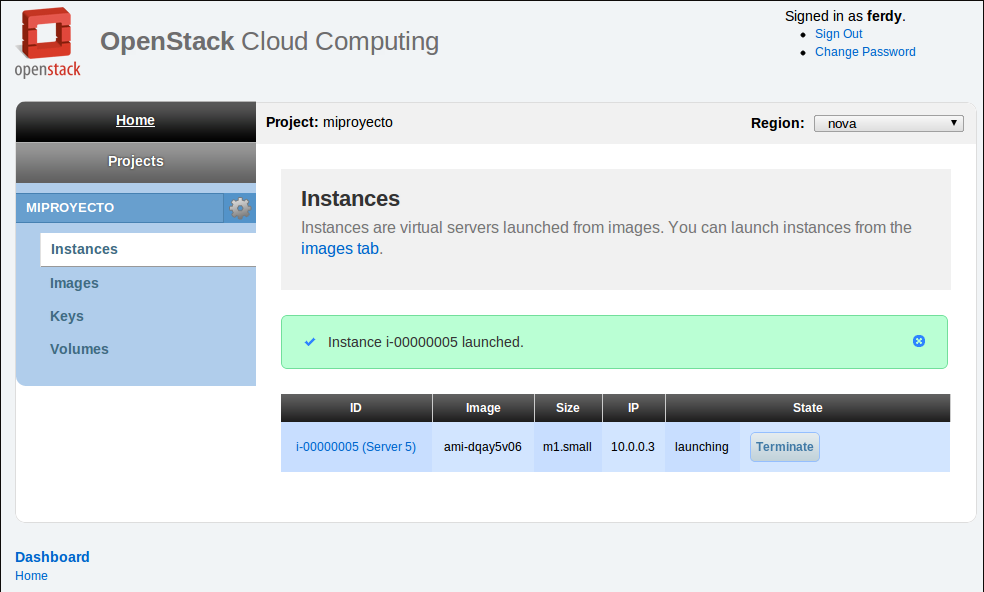Open instance i-00000005 (Server 5) link

tap(356, 447)
